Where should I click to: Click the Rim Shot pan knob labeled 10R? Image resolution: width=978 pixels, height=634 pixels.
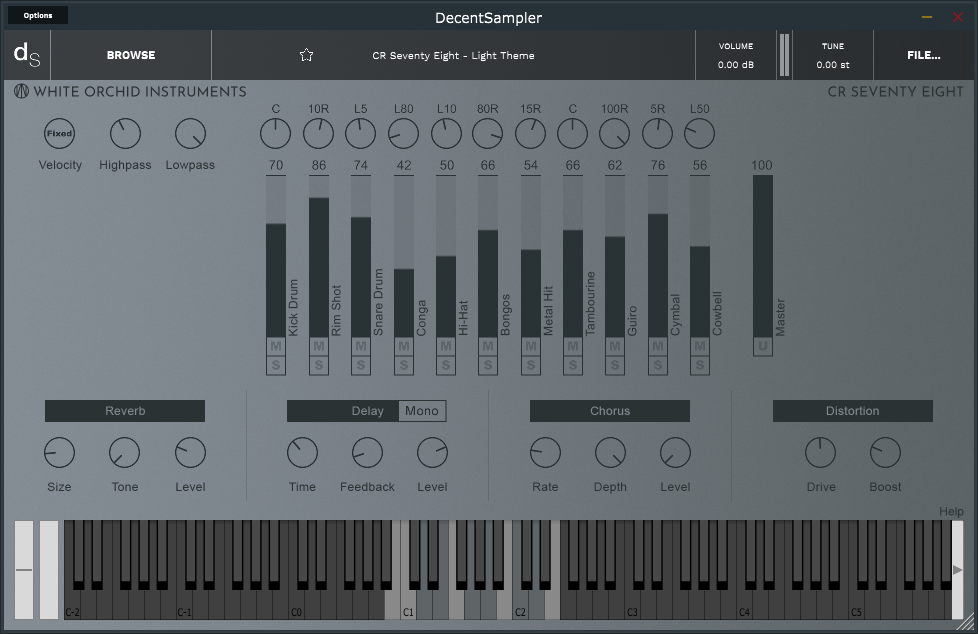pyautogui.click(x=318, y=134)
